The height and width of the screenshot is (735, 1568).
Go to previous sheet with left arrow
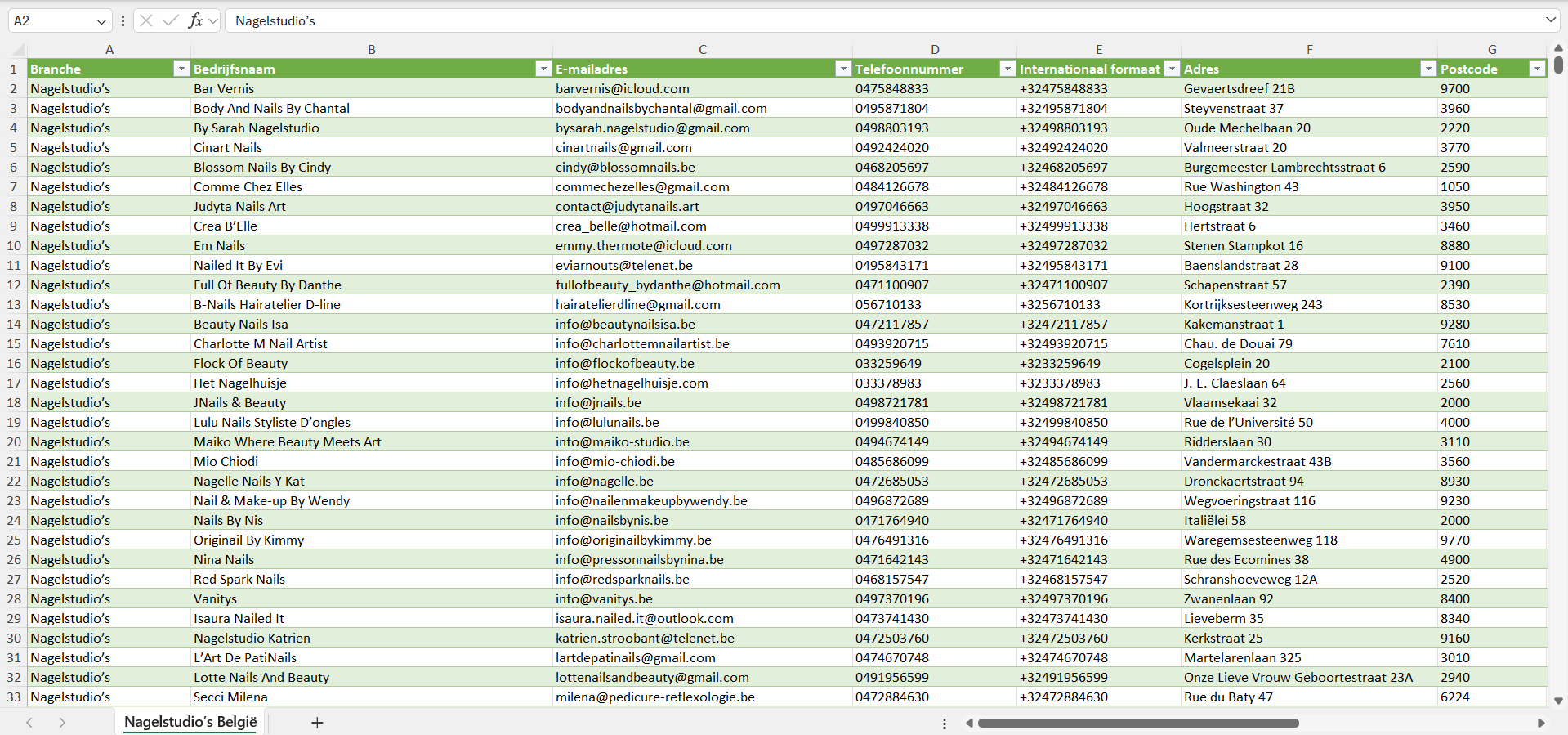click(29, 723)
